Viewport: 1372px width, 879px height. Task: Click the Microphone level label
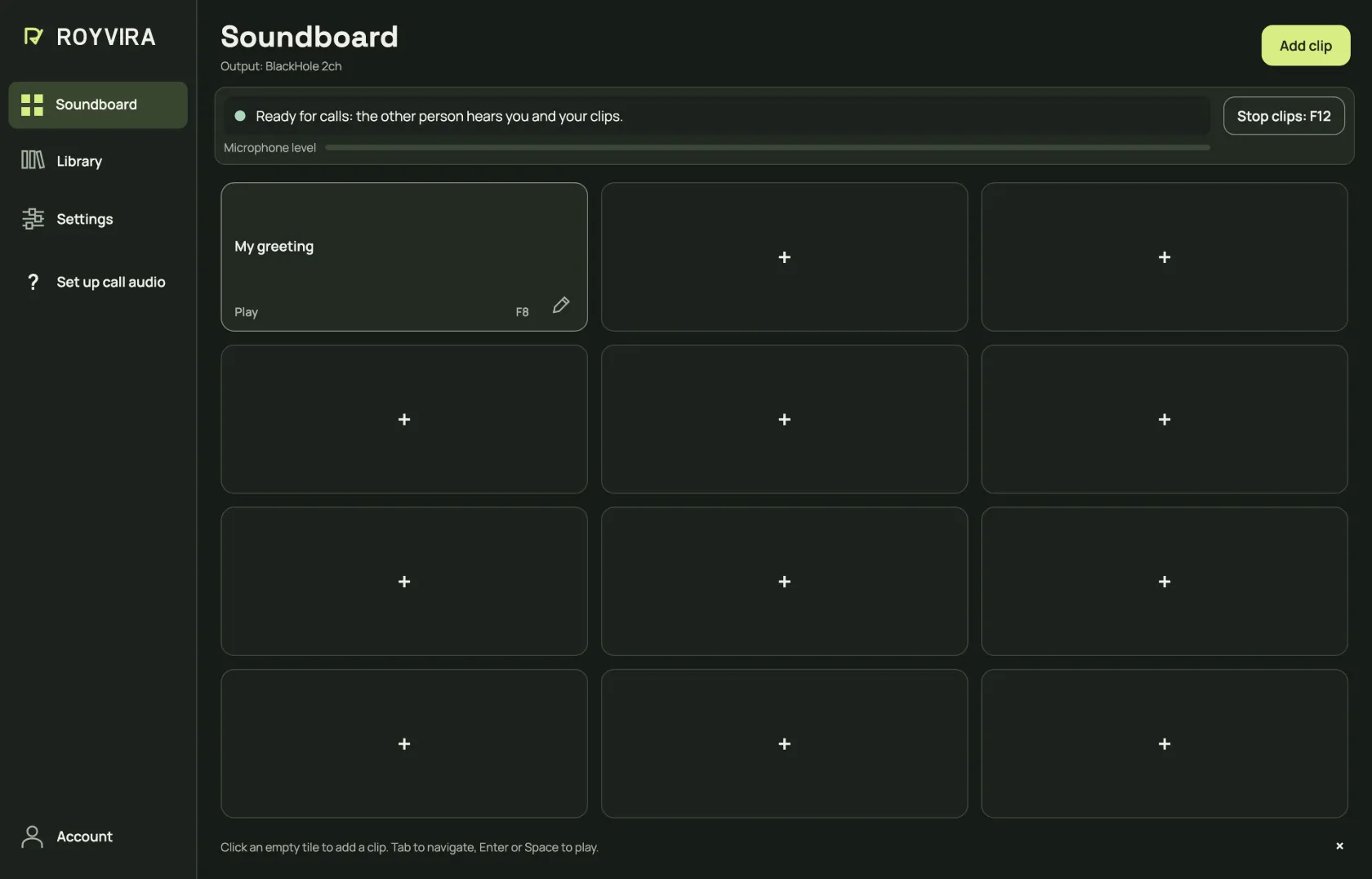[x=269, y=148]
